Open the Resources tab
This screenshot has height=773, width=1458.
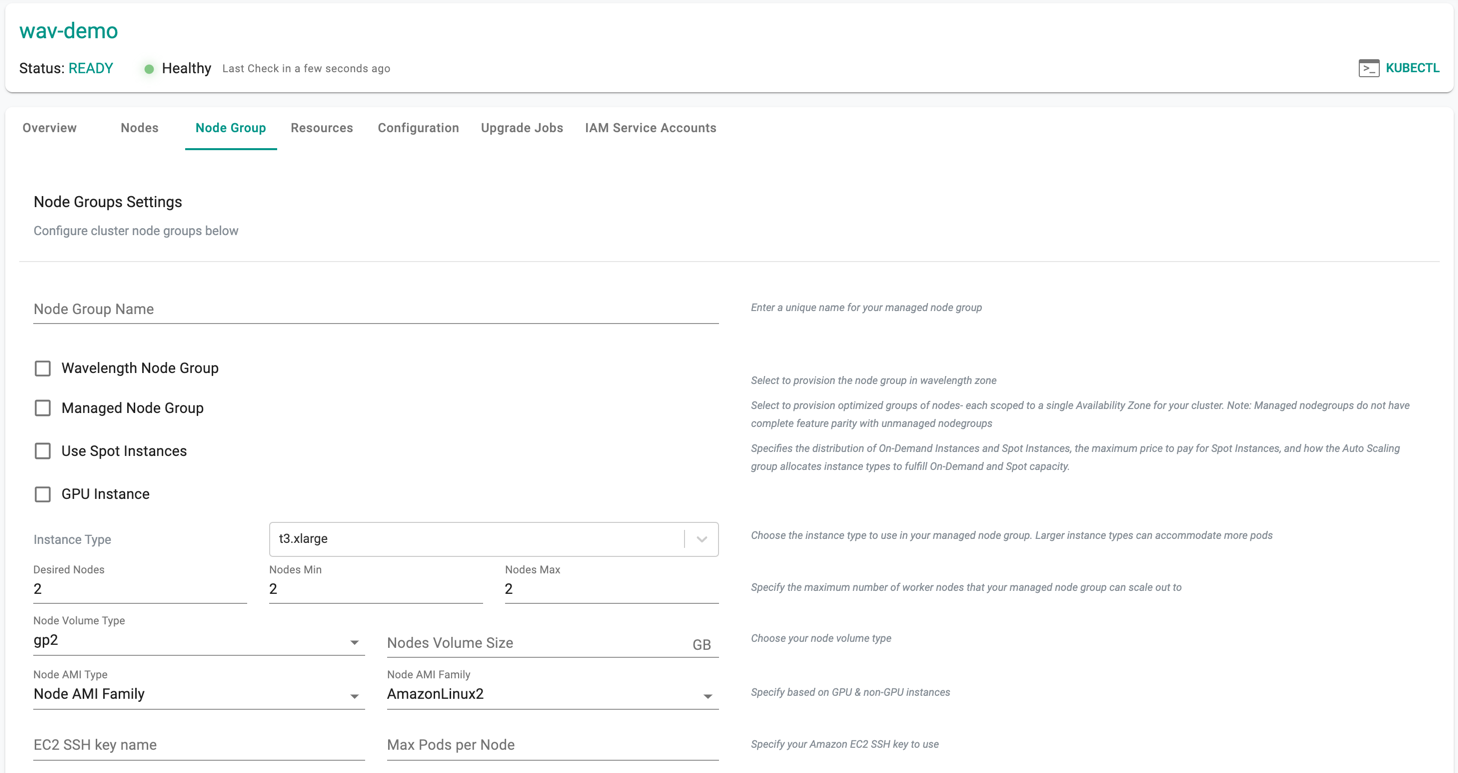322,128
